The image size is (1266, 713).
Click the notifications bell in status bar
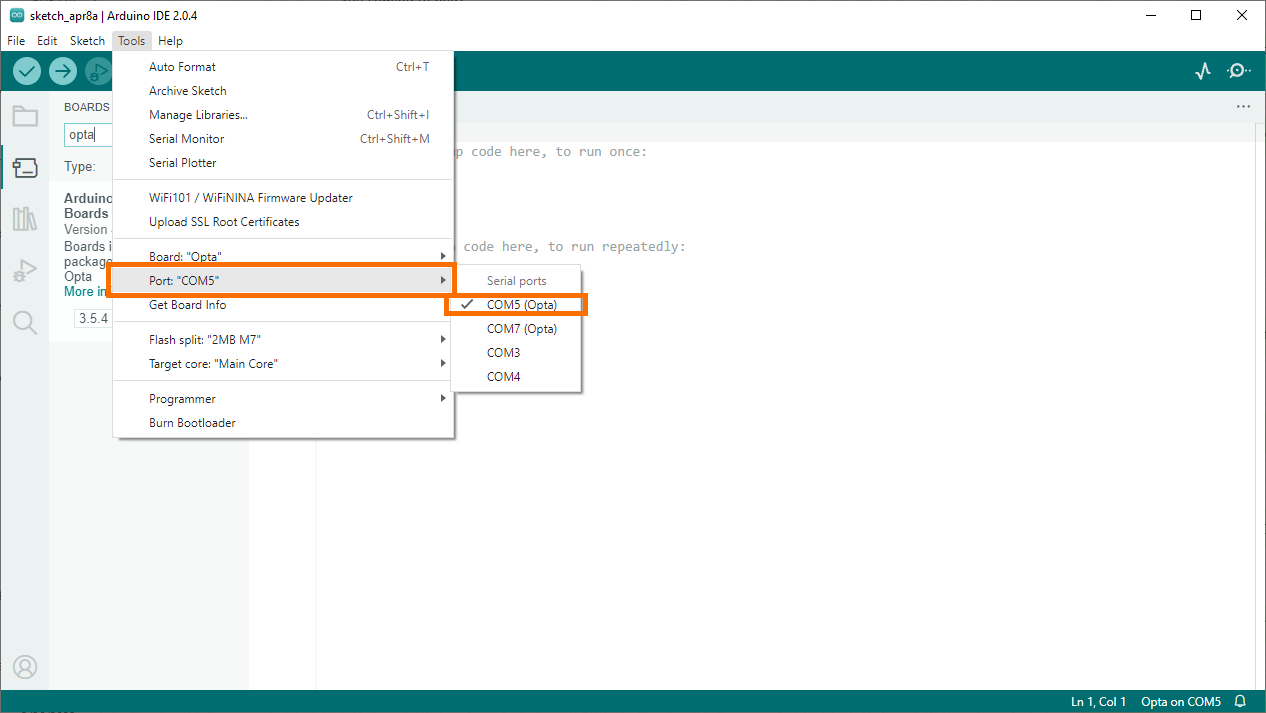[1241, 702]
